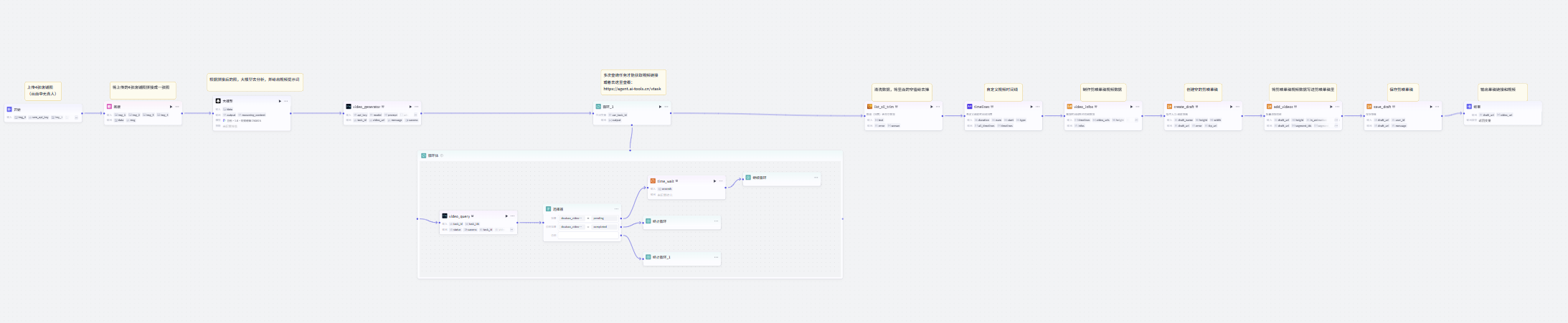Screen dimensions: 1568x323
Task: Click the video_generator node icon
Action: (349, 107)
